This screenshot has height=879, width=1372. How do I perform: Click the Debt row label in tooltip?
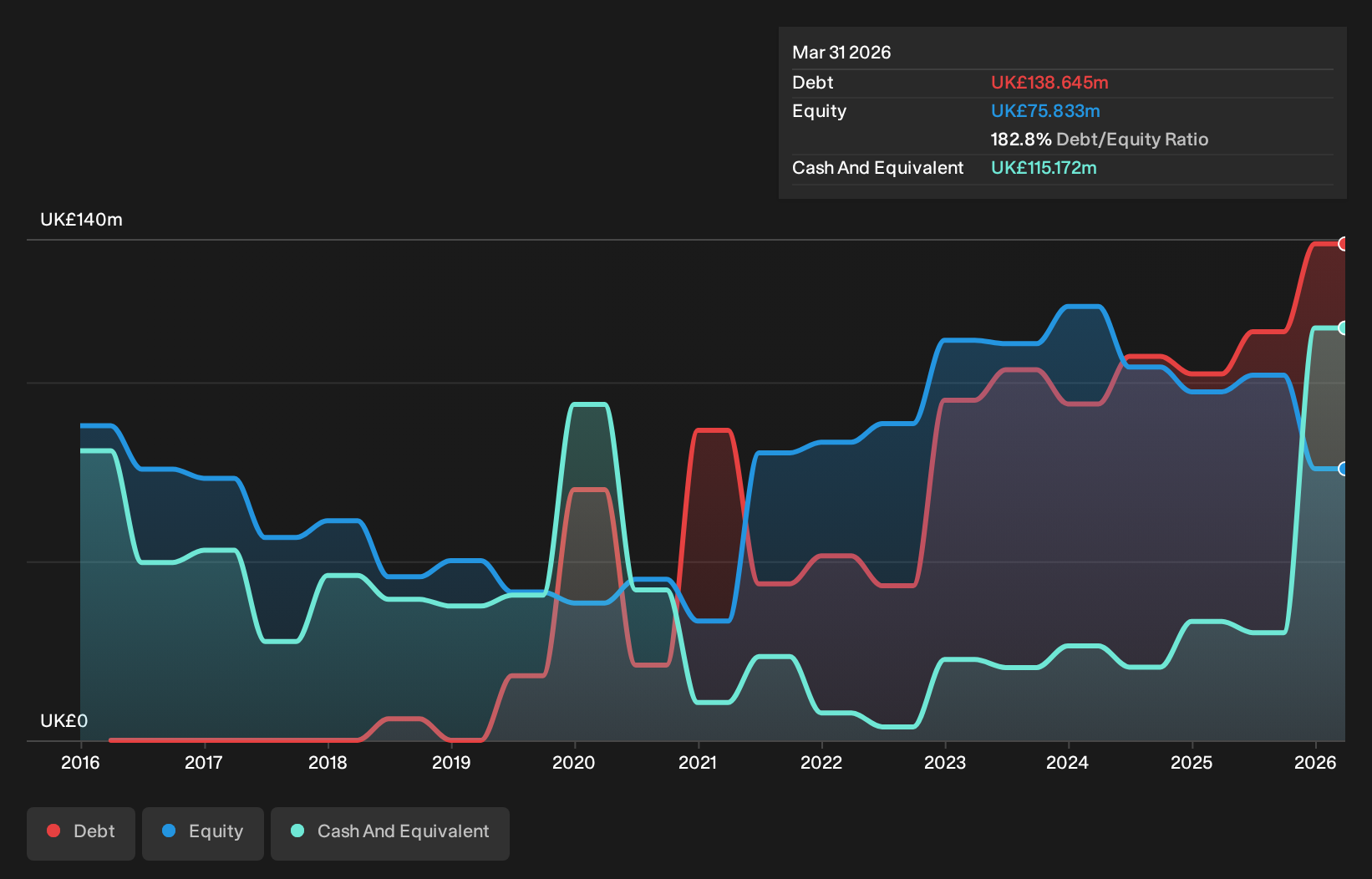click(813, 83)
